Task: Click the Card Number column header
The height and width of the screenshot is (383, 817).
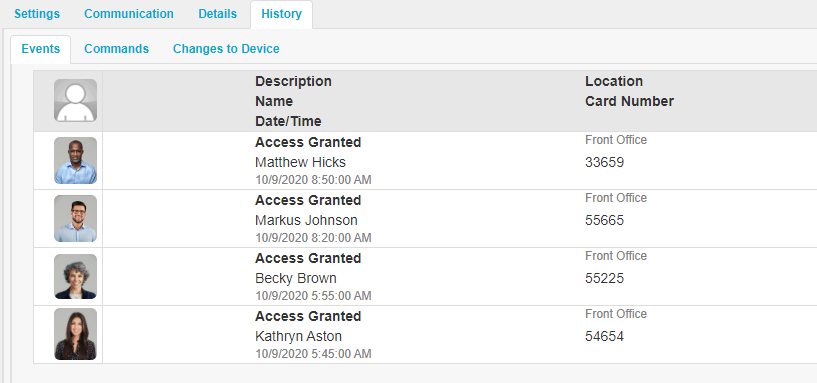Action: [629, 101]
